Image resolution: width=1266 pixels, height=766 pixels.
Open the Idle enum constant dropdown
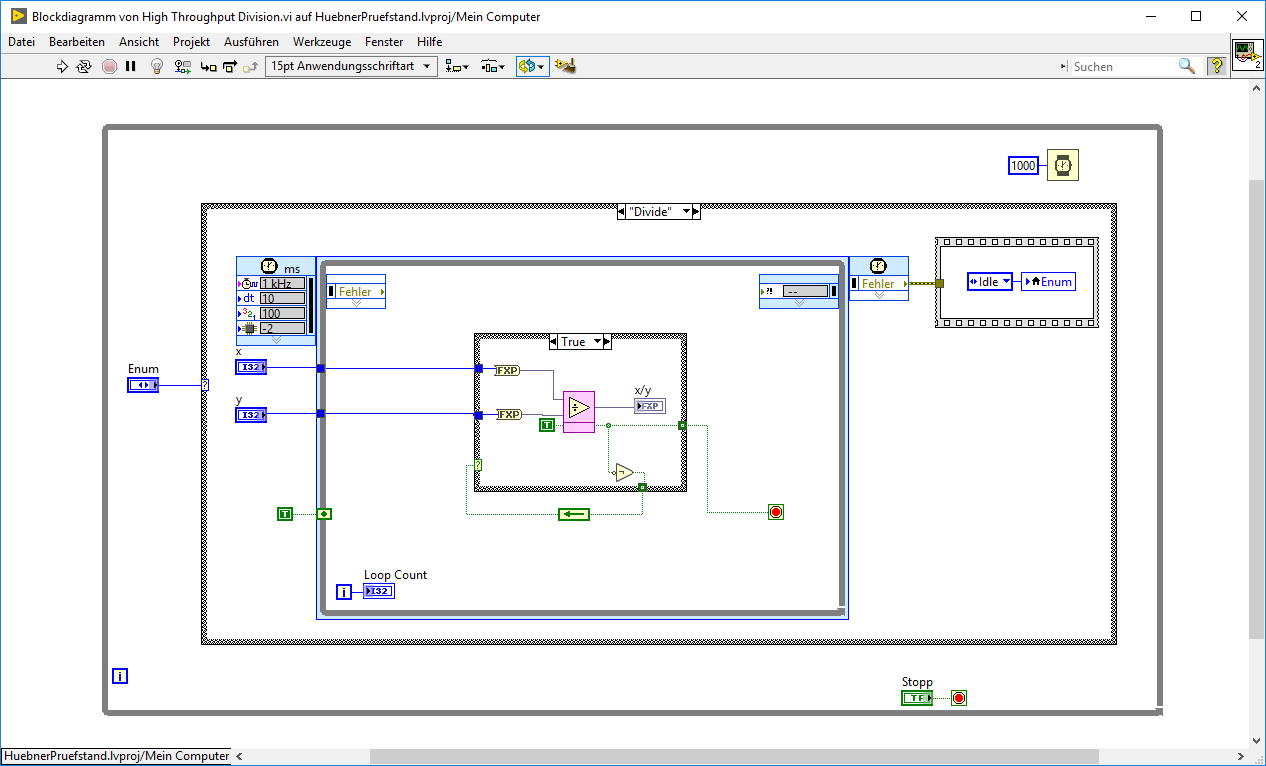1005,282
